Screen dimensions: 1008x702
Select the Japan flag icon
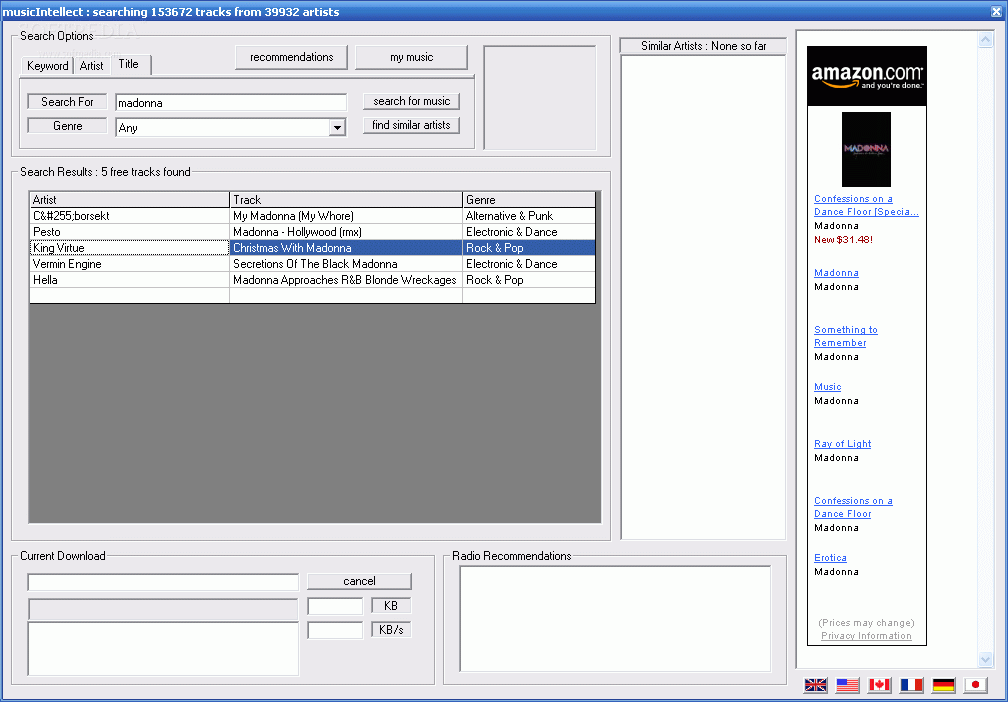[x=976, y=685]
